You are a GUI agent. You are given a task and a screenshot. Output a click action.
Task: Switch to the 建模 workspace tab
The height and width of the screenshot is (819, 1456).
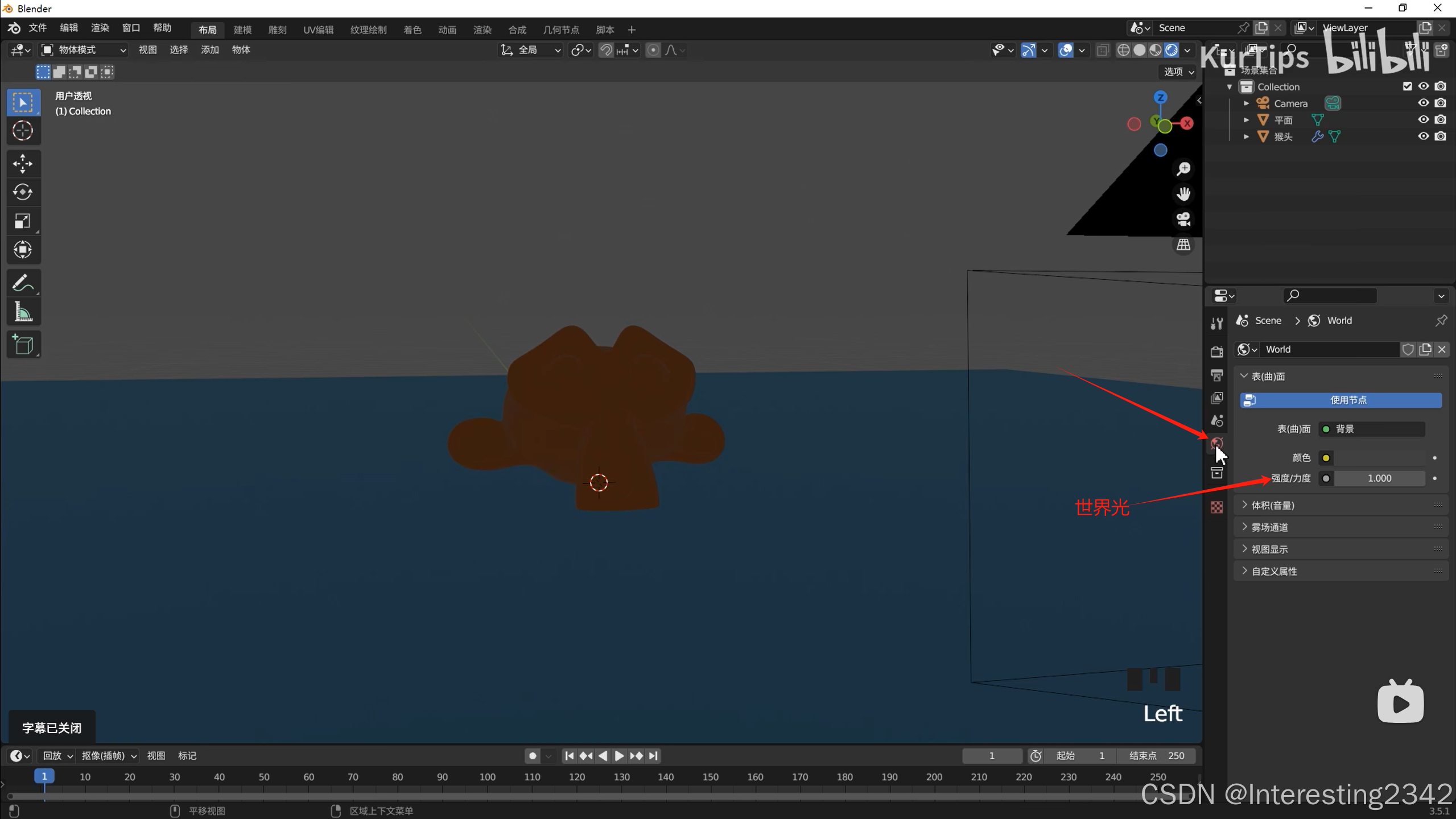point(242,30)
